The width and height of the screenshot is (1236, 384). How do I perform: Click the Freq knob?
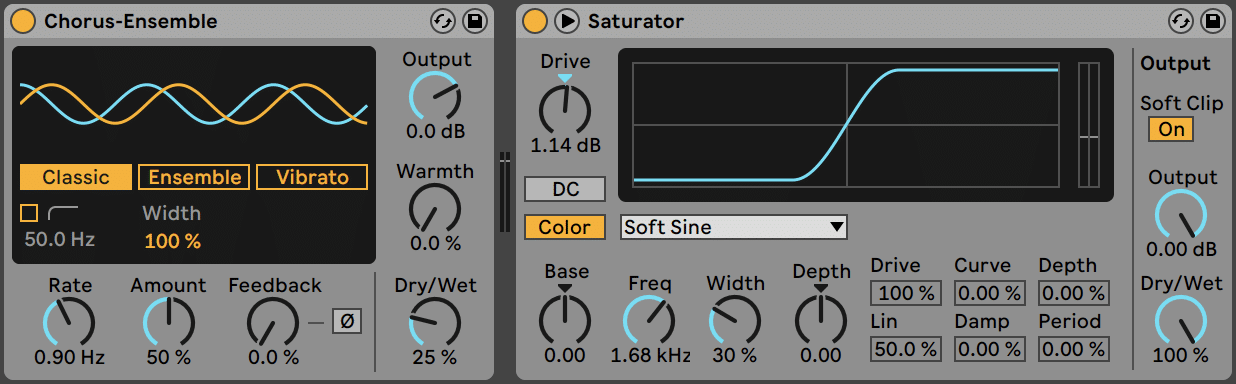pyautogui.click(x=650, y=321)
